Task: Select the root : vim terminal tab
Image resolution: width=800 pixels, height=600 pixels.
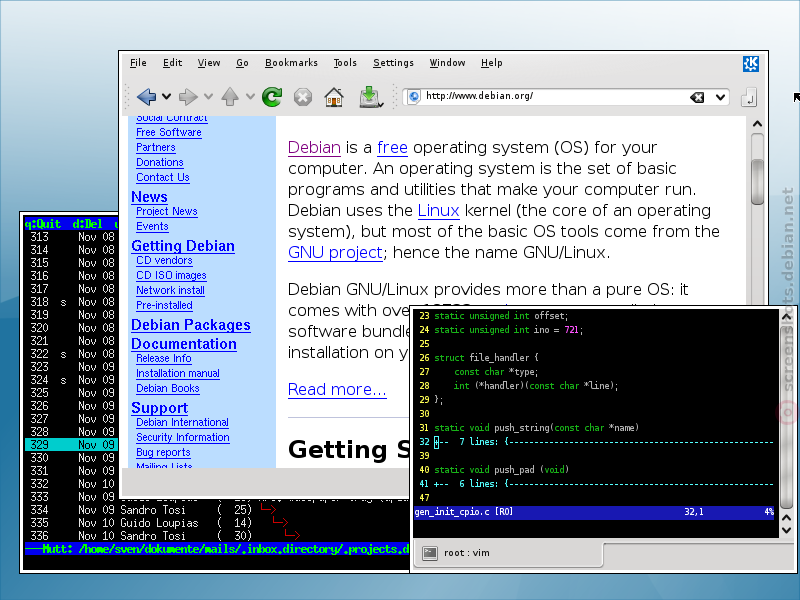Action: pyautogui.click(x=508, y=554)
